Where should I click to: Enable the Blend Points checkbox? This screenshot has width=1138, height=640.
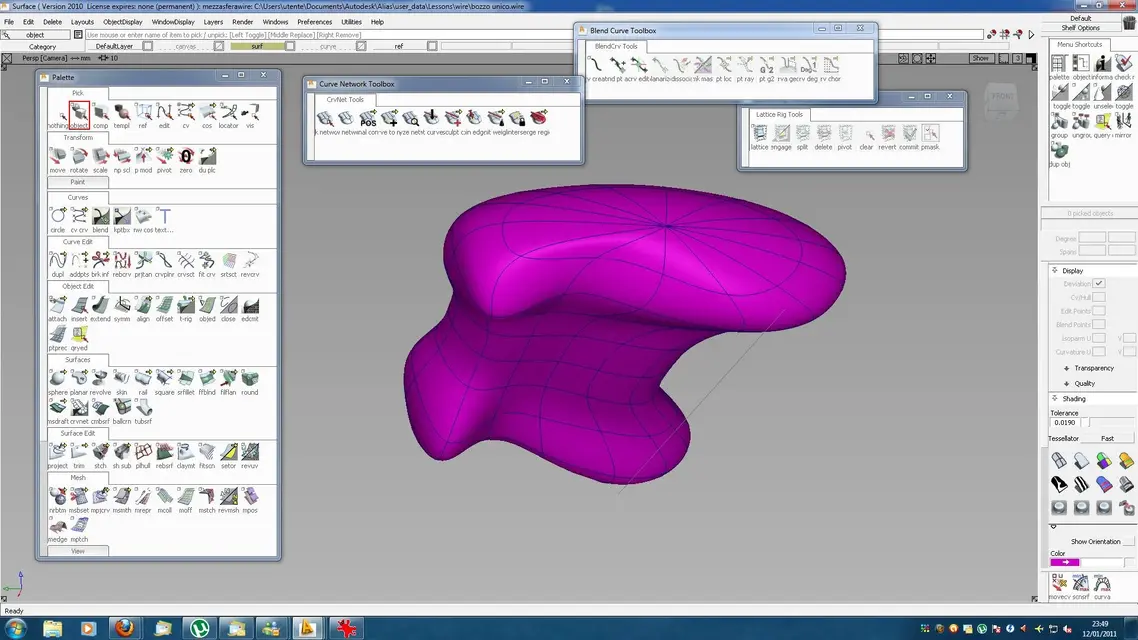1099,324
